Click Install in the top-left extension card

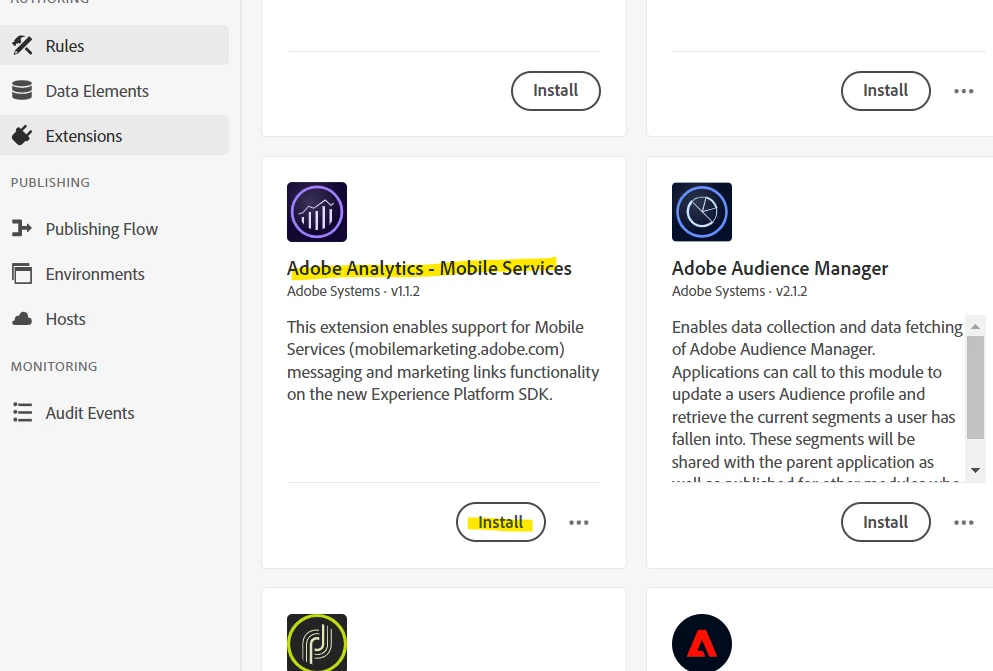[555, 91]
